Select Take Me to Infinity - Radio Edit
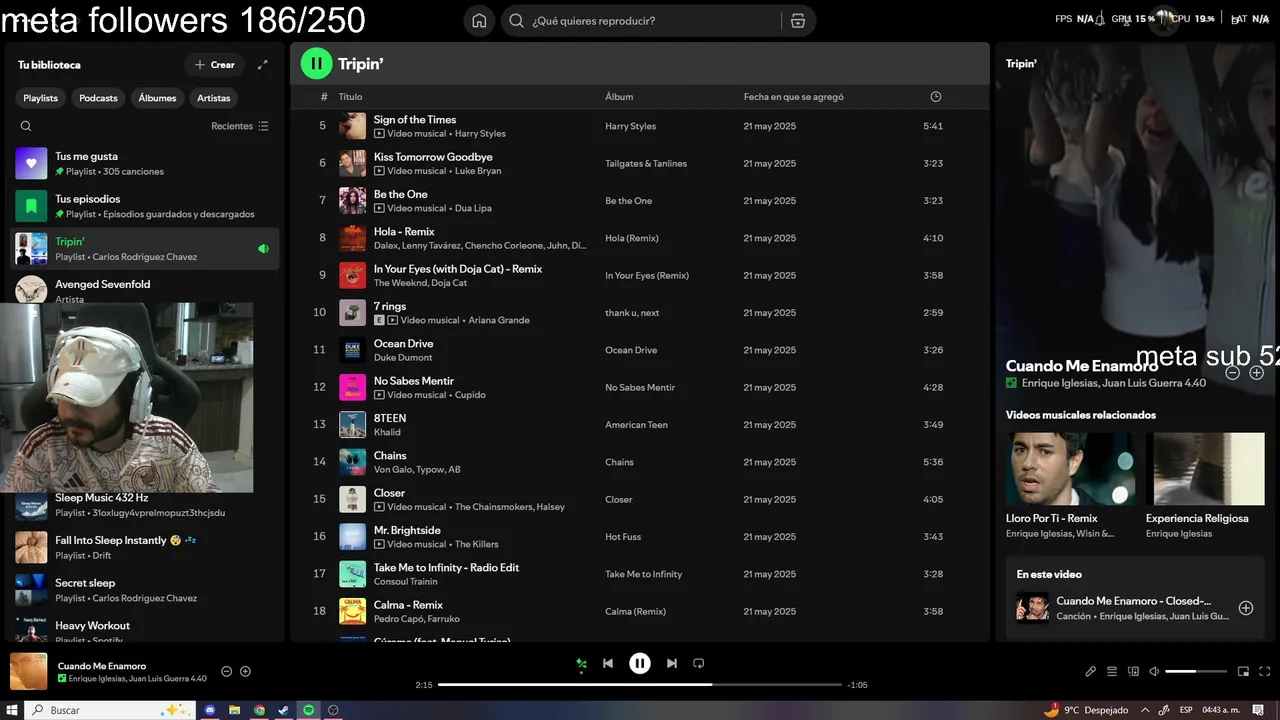Viewport: 1280px width, 720px height. pos(446,568)
